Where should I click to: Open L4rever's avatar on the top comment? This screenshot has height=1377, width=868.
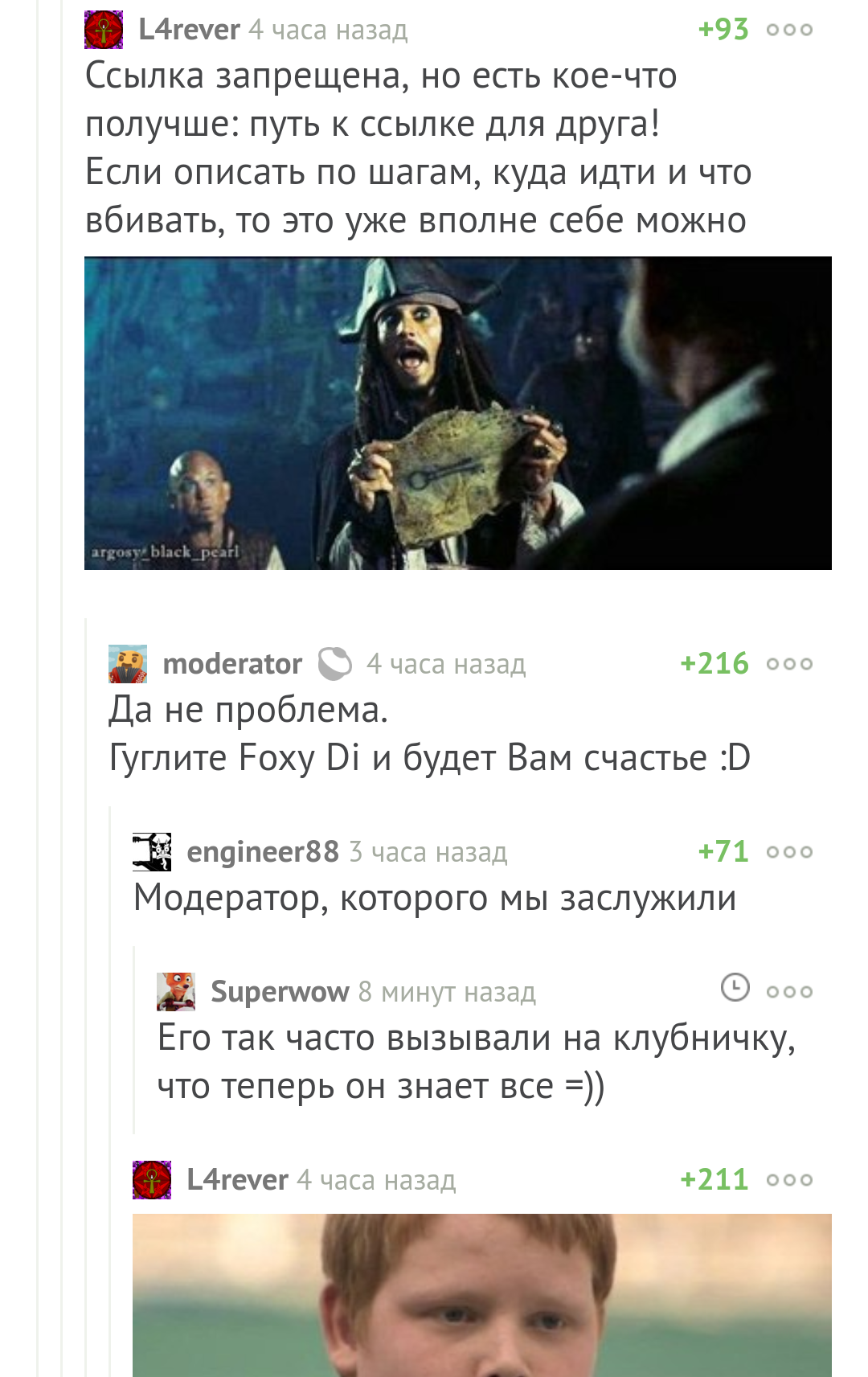[104, 30]
